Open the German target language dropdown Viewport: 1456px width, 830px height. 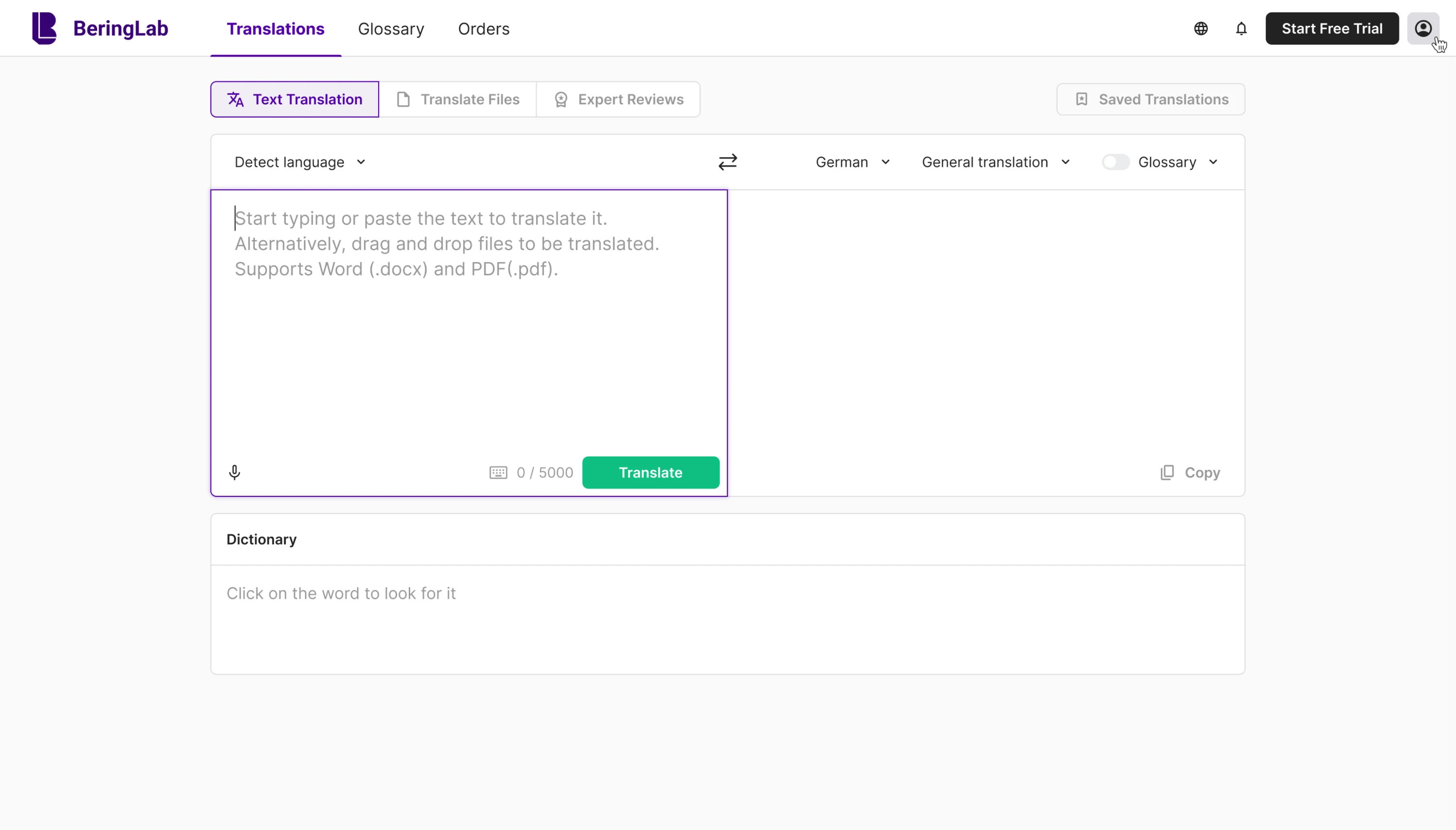pos(853,162)
